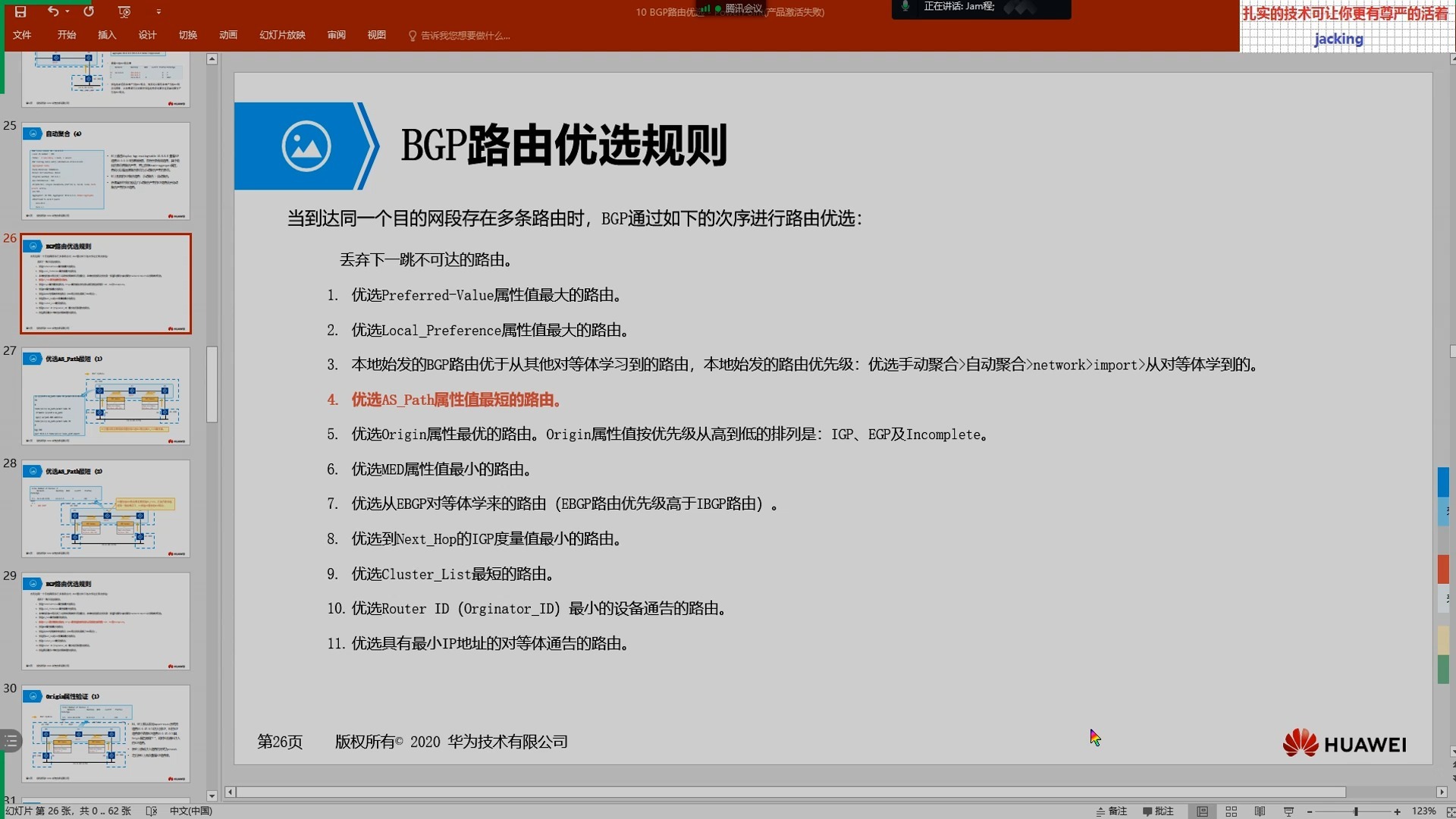Click the highlighted rule 4 优选AS_Path text
Image resolution: width=1456 pixels, height=819 pixels.
(x=457, y=400)
